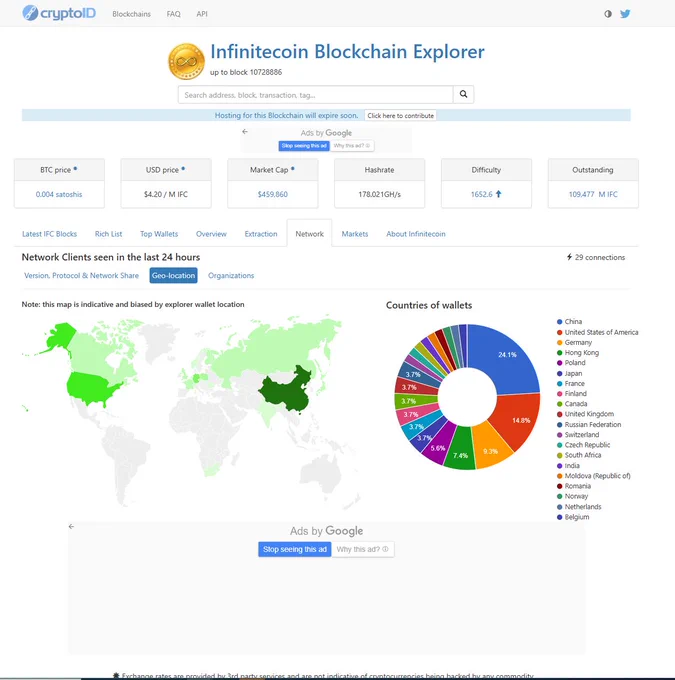Select Version, Protocol & Network Share view
The height and width of the screenshot is (680, 675).
click(x=82, y=275)
